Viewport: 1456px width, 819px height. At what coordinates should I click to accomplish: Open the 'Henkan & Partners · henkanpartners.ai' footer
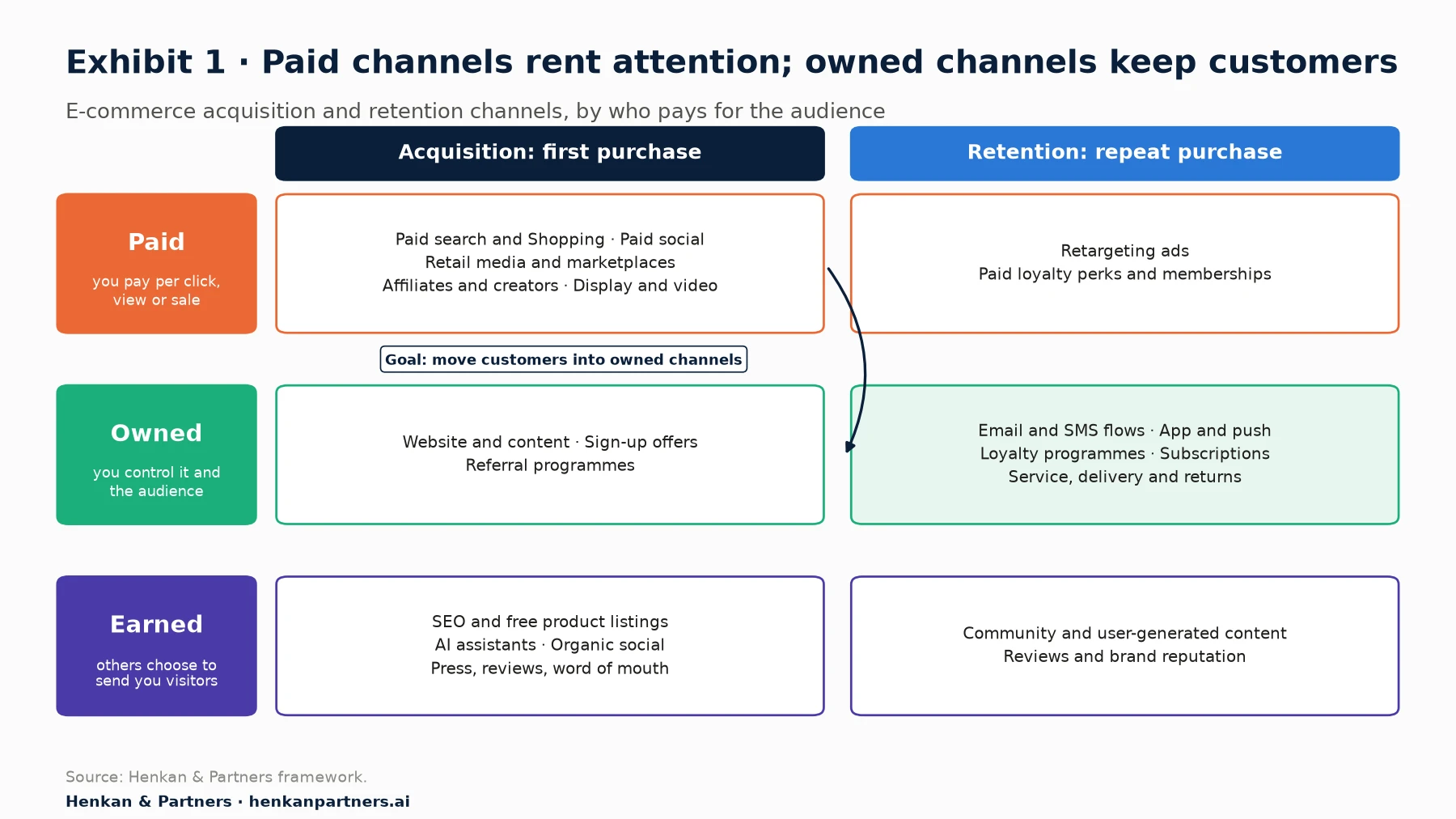point(238,801)
